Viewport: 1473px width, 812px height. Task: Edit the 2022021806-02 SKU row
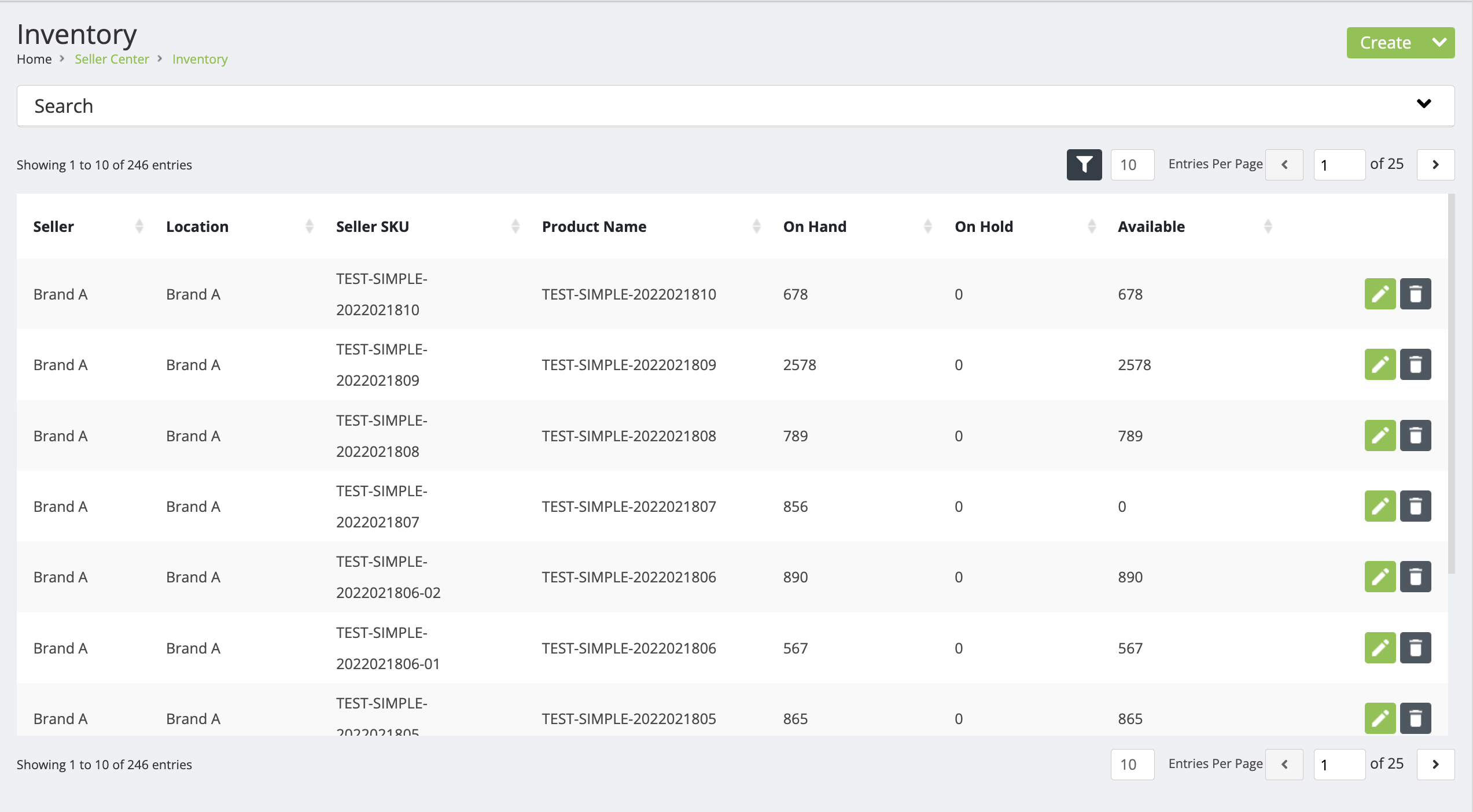pyautogui.click(x=1380, y=577)
